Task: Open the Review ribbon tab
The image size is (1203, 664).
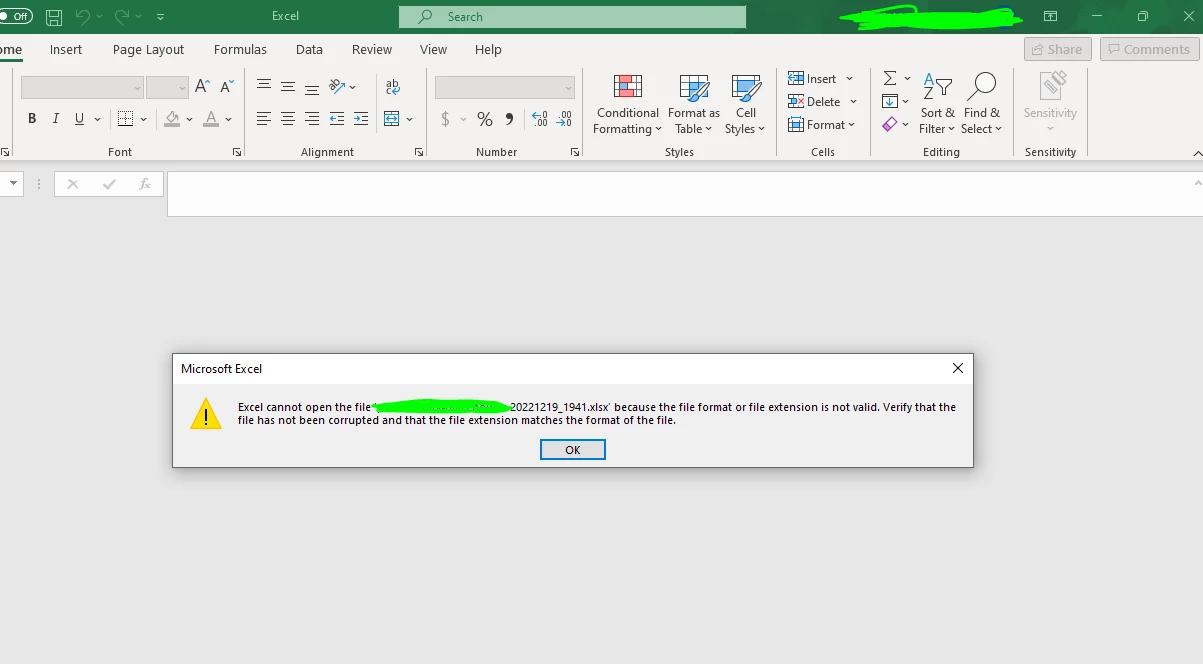Action: pos(372,49)
